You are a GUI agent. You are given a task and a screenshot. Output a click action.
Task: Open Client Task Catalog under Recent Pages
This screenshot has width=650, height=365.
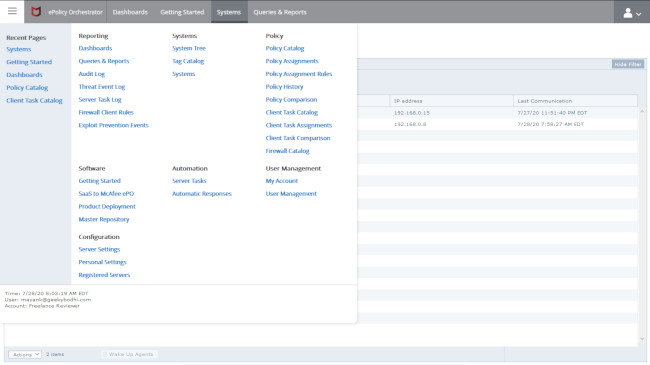click(34, 100)
